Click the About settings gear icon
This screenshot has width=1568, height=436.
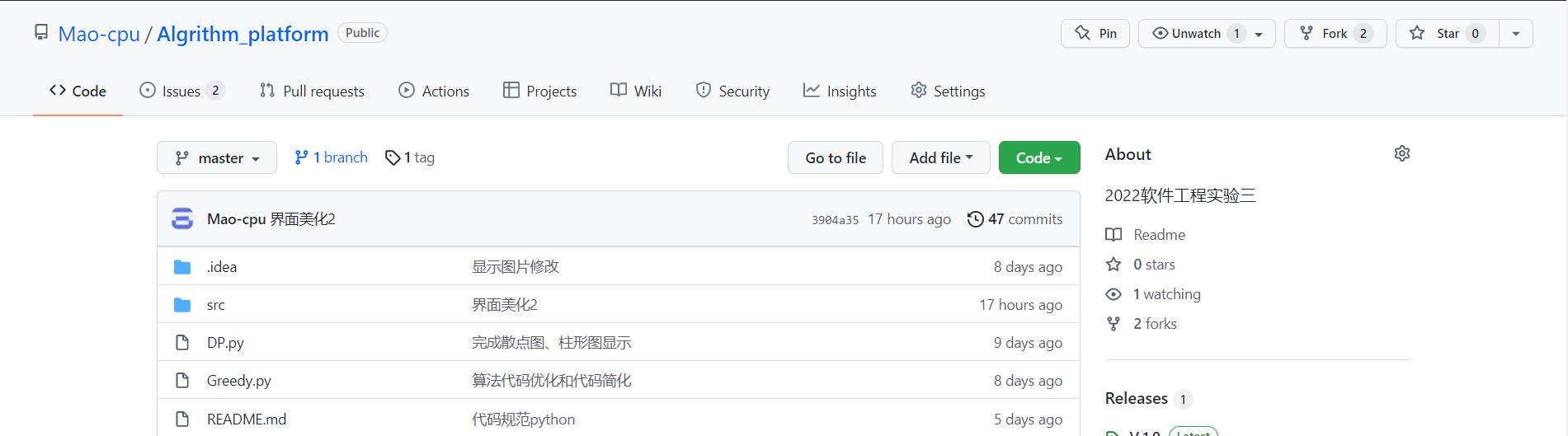click(x=1401, y=154)
